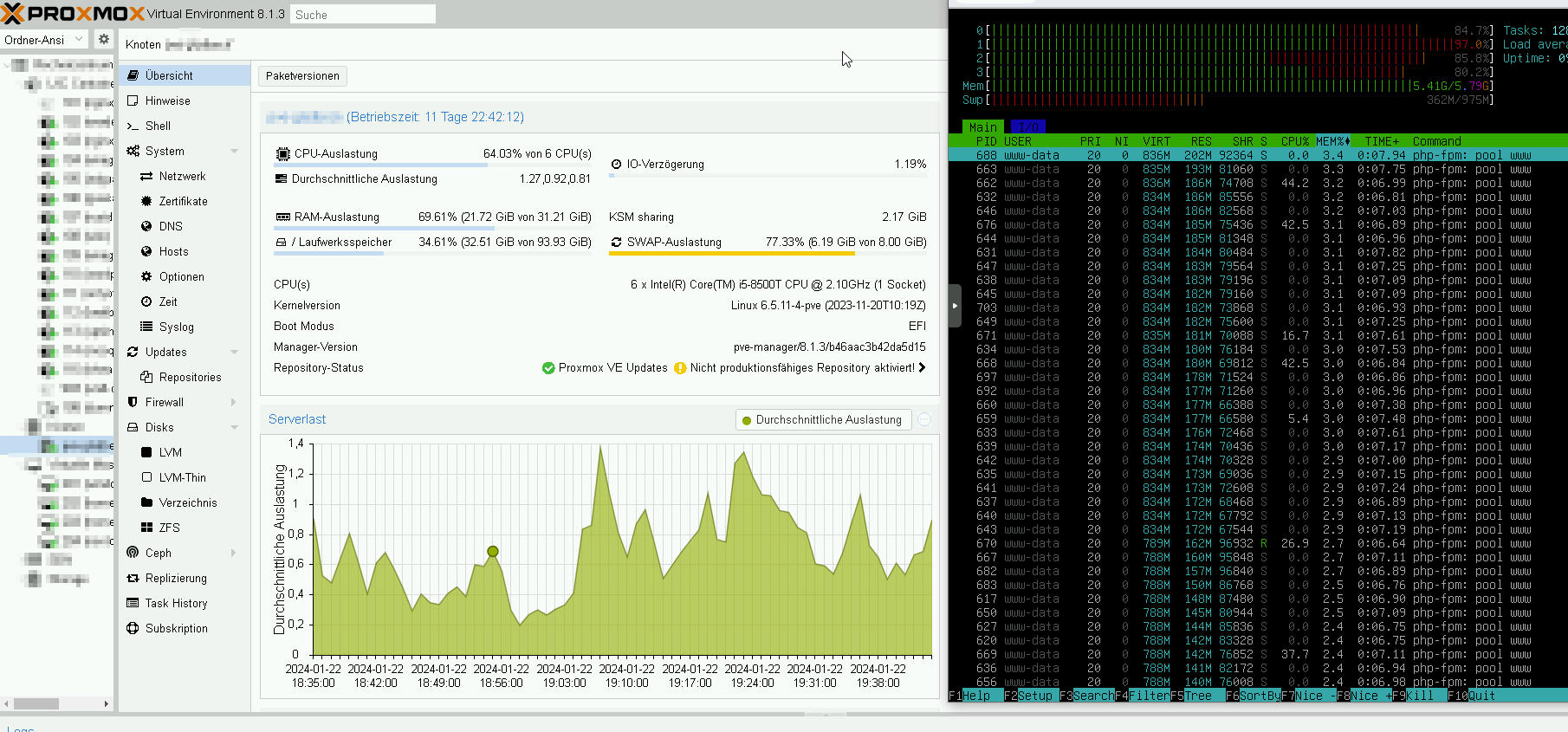Click the resource tree horizontal scrollbar

[36, 703]
